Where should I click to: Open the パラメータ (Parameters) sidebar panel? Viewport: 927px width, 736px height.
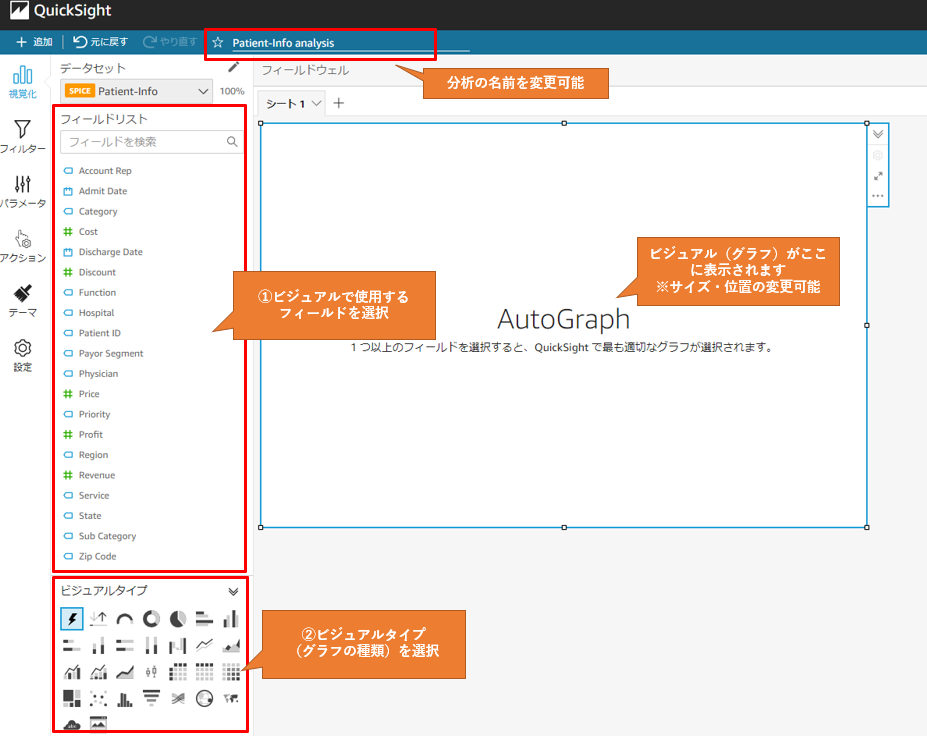pyautogui.click(x=22, y=192)
